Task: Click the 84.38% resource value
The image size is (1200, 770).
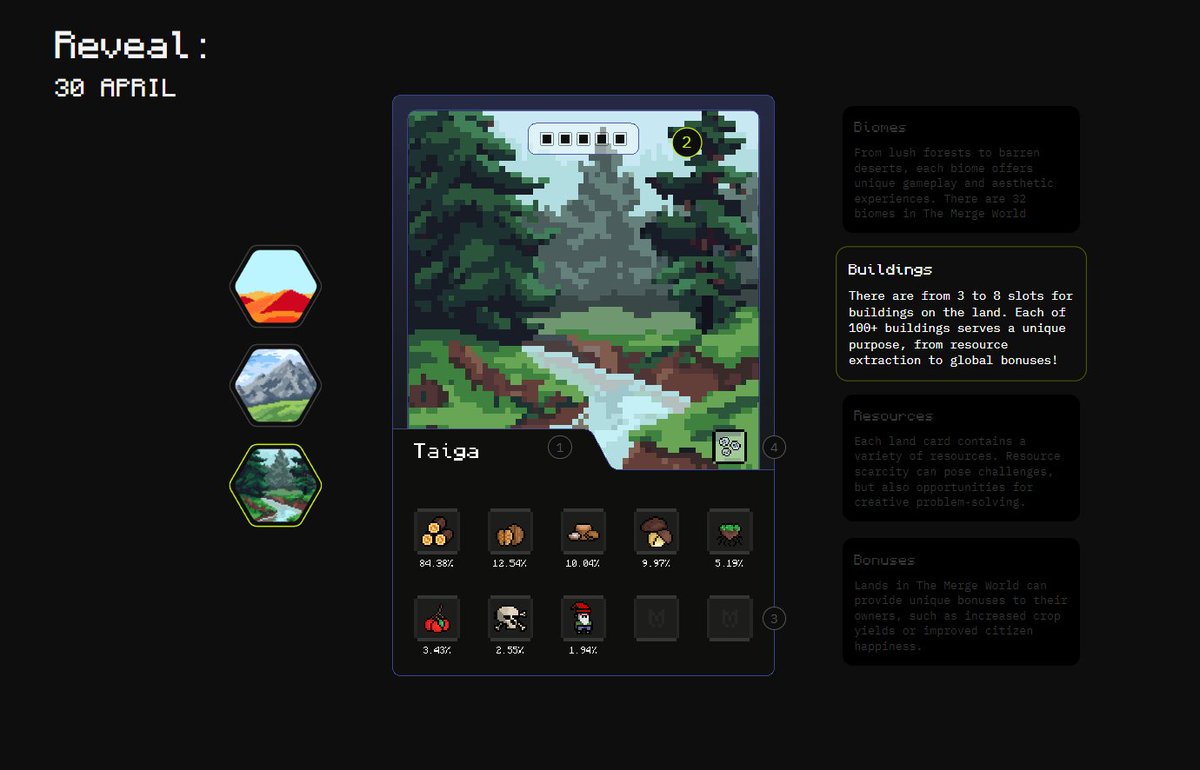Action: click(x=437, y=564)
